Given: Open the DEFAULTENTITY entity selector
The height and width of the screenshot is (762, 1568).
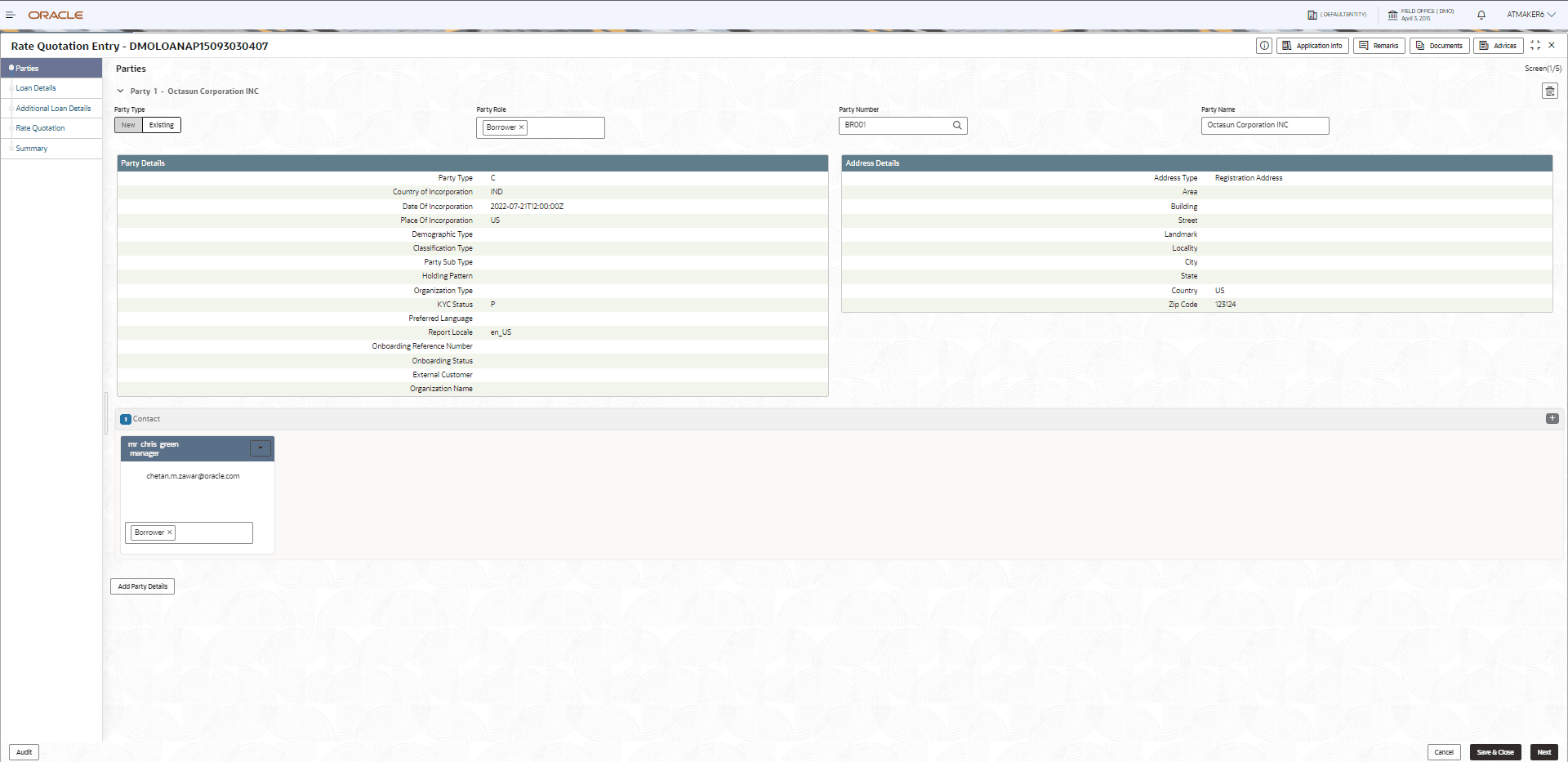Looking at the screenshot, I should pyautogui.click(x=1337, y=15).
